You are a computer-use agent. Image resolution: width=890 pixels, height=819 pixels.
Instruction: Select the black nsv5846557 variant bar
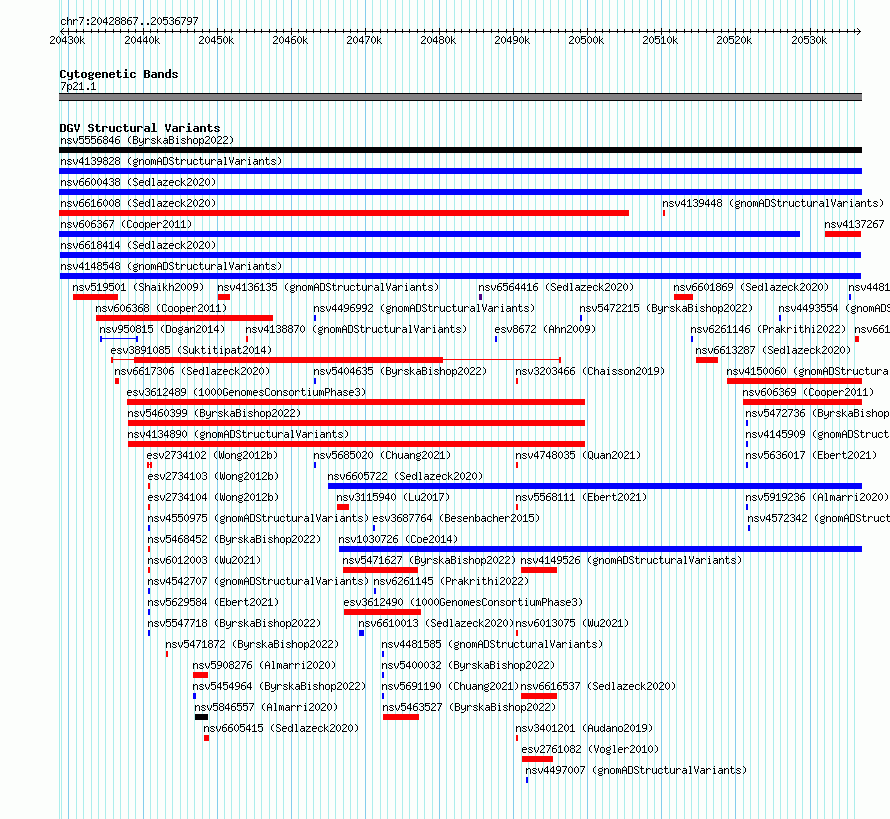coord(201,717)
